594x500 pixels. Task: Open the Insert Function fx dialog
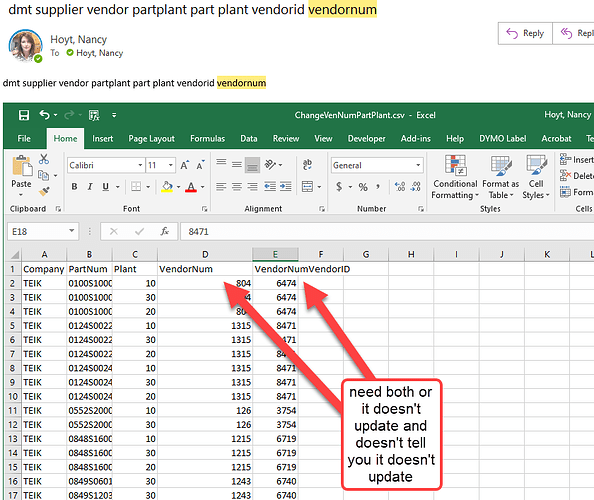click(164, 231)
